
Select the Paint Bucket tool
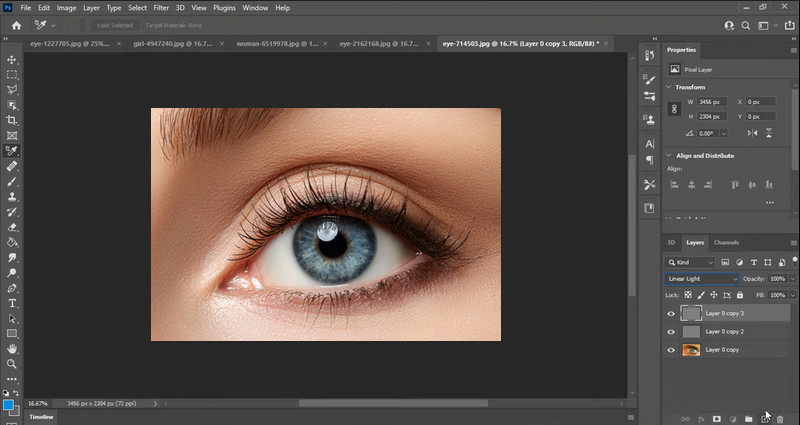point(12,242)
